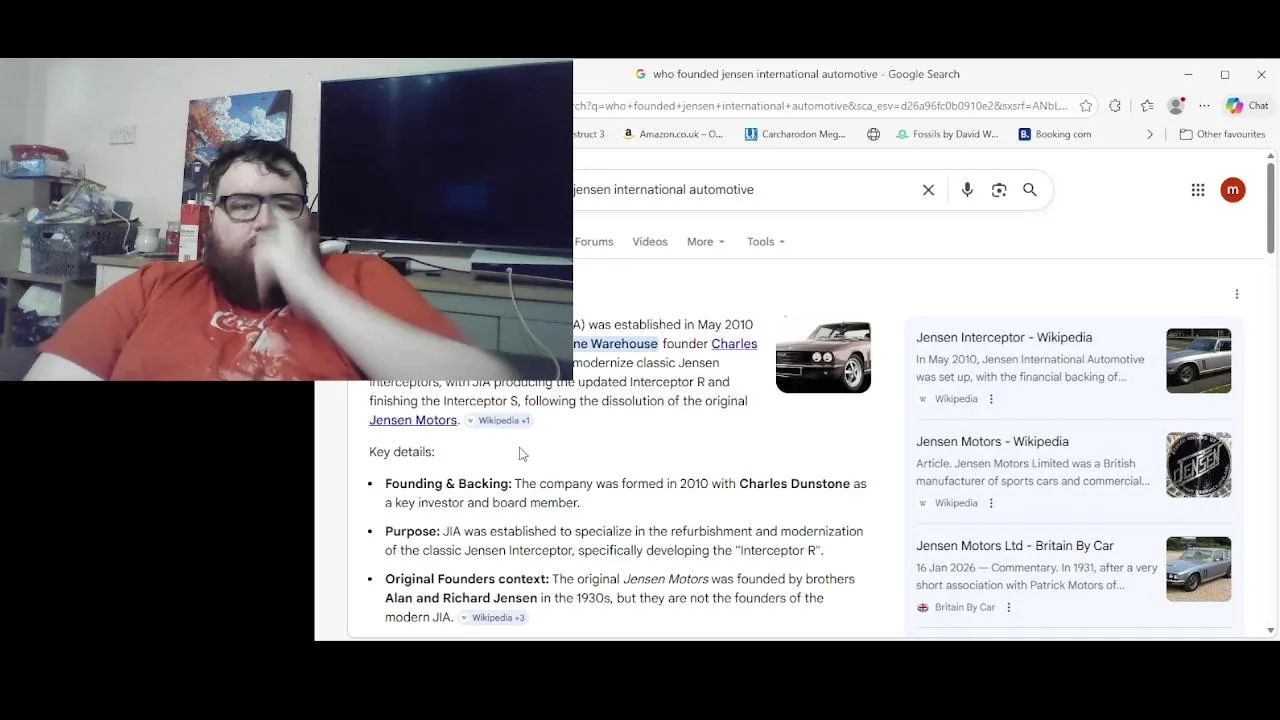
Task: Open the globe icon bookmark
Action: [874, 134]
